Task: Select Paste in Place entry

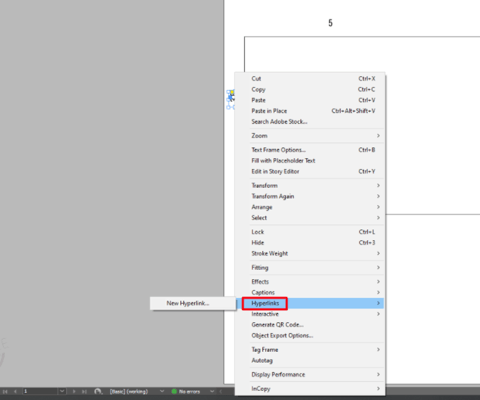Action: (x=310, y=111)
